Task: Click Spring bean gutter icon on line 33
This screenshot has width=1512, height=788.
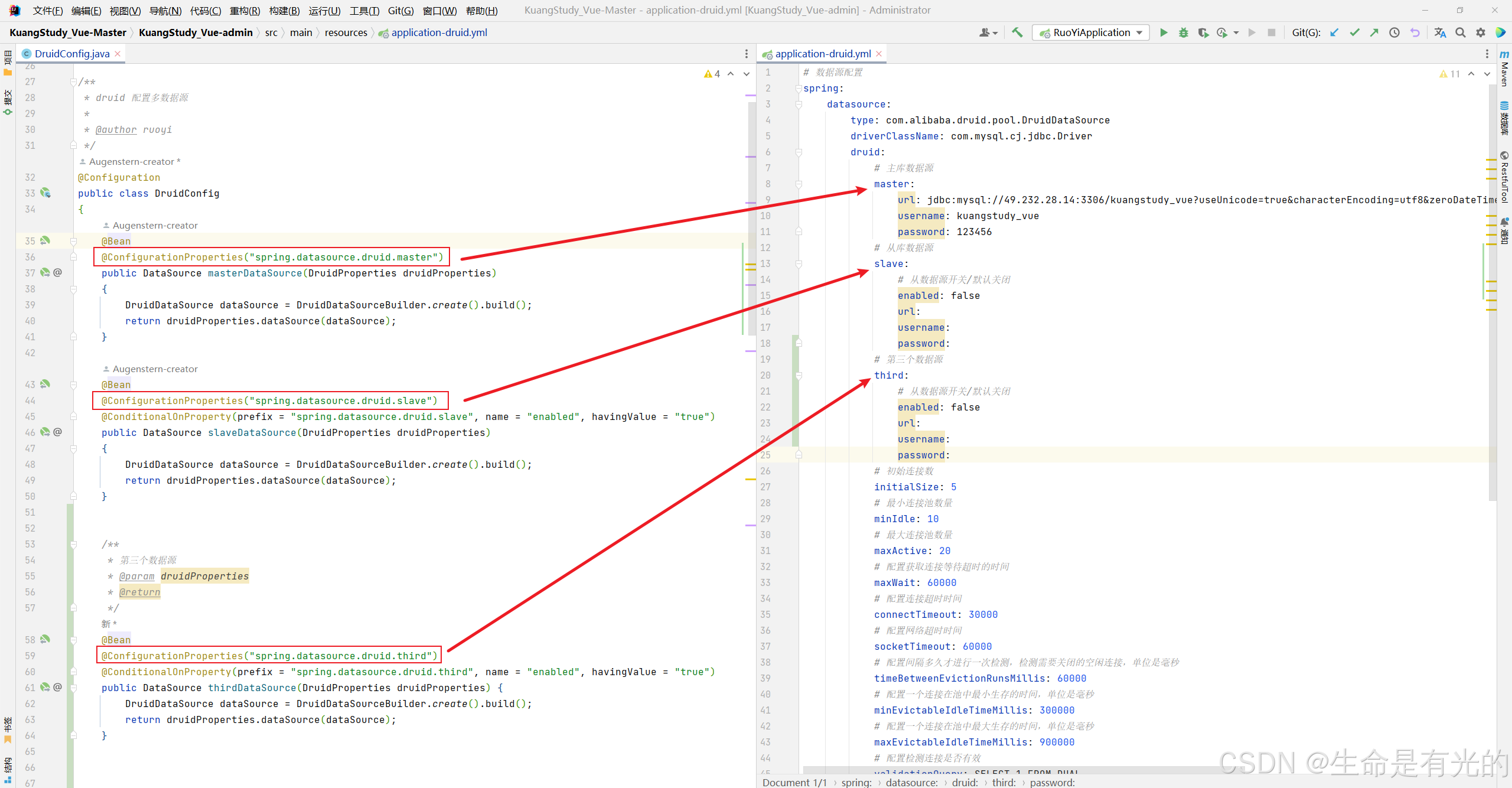Action: (x=45, y=193)
